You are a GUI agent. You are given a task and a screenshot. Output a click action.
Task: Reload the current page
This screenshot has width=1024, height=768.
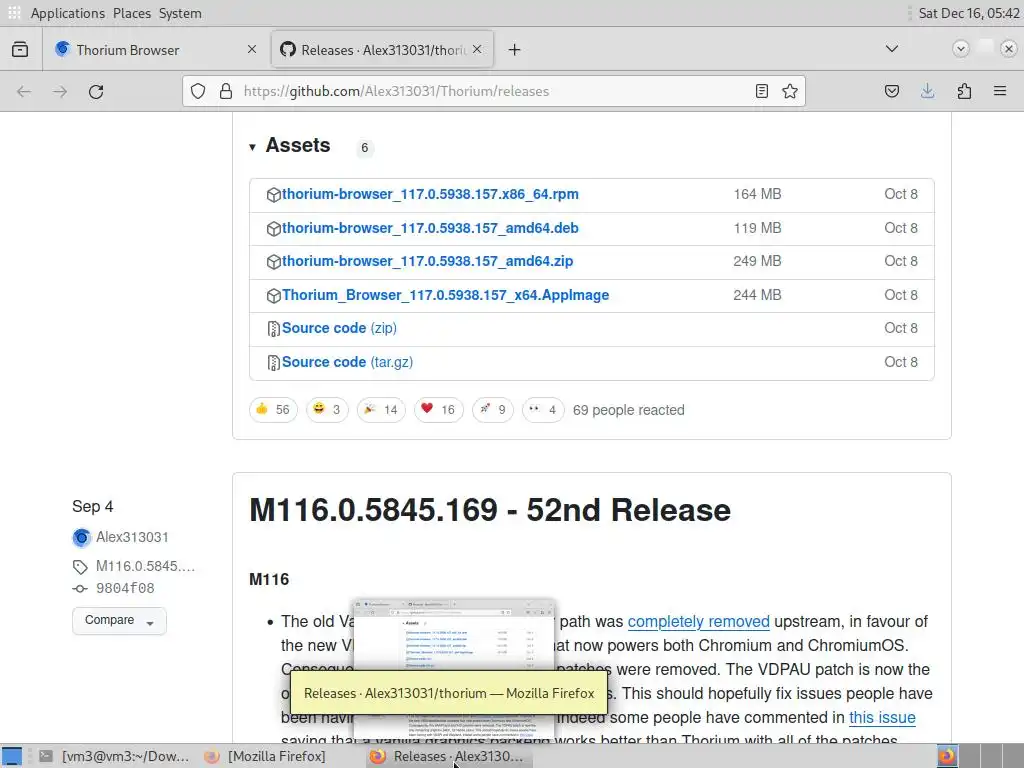[96, 91]
